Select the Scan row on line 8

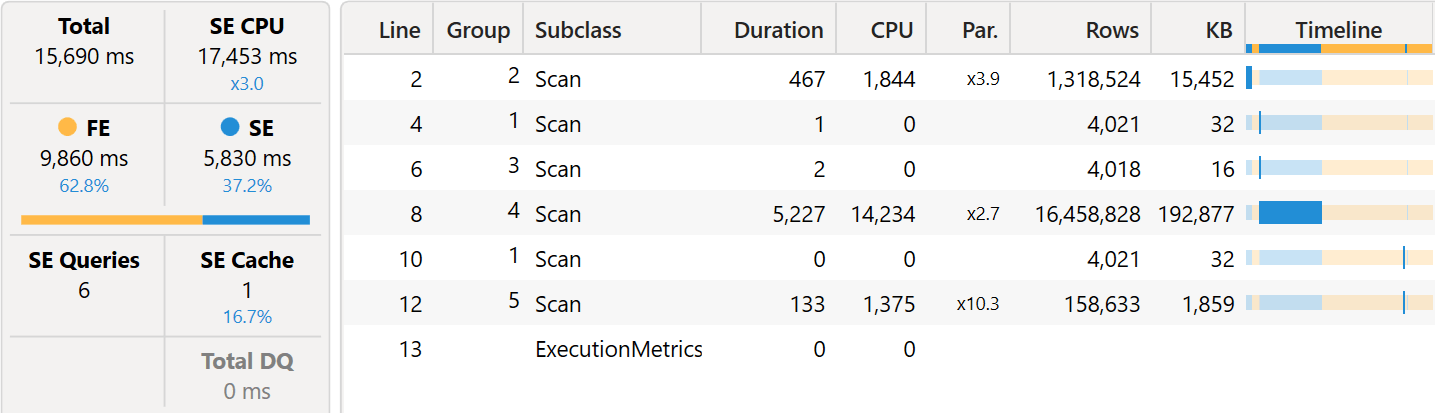coord(888,213)
